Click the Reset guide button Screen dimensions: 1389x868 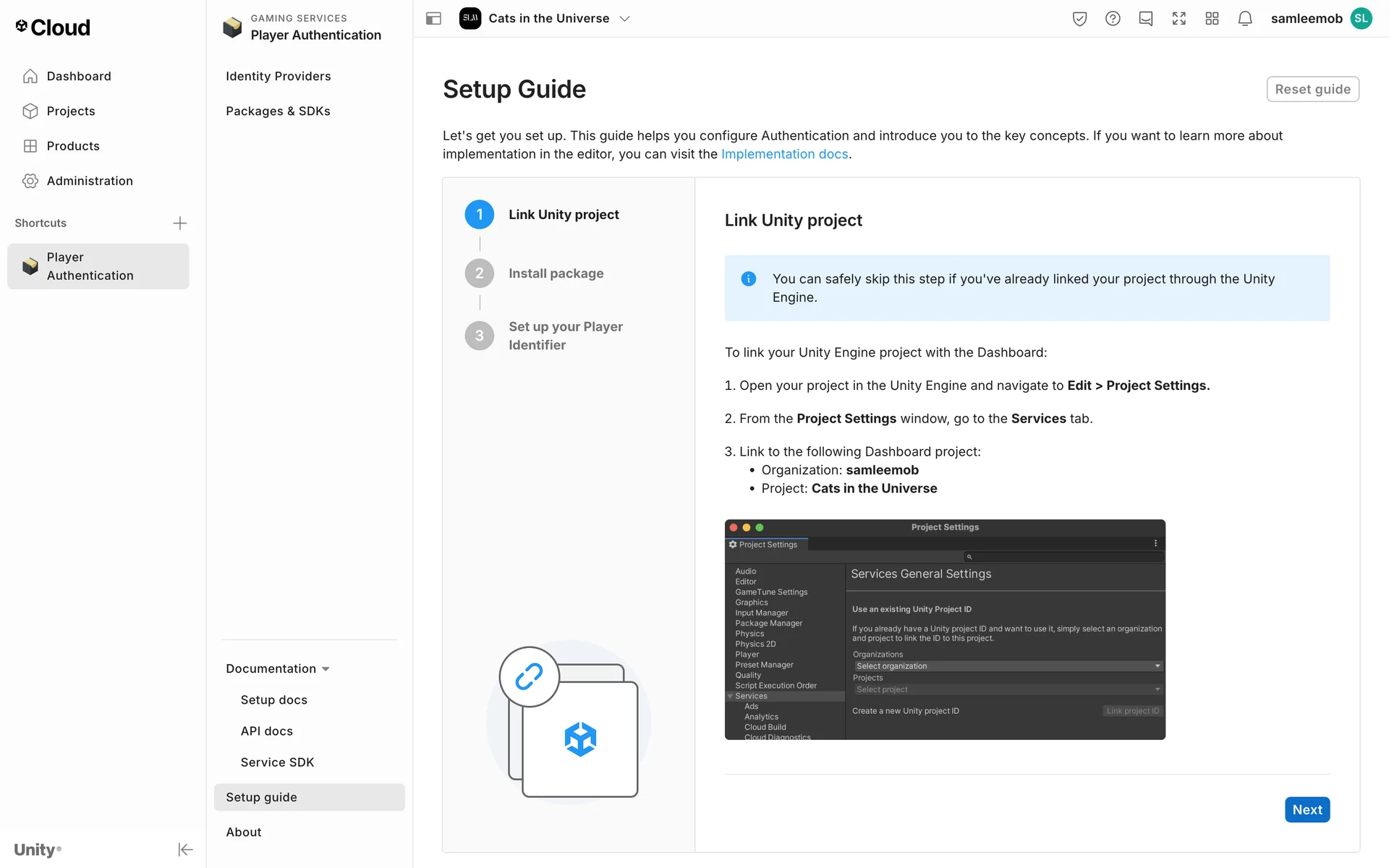[1312, 89]
